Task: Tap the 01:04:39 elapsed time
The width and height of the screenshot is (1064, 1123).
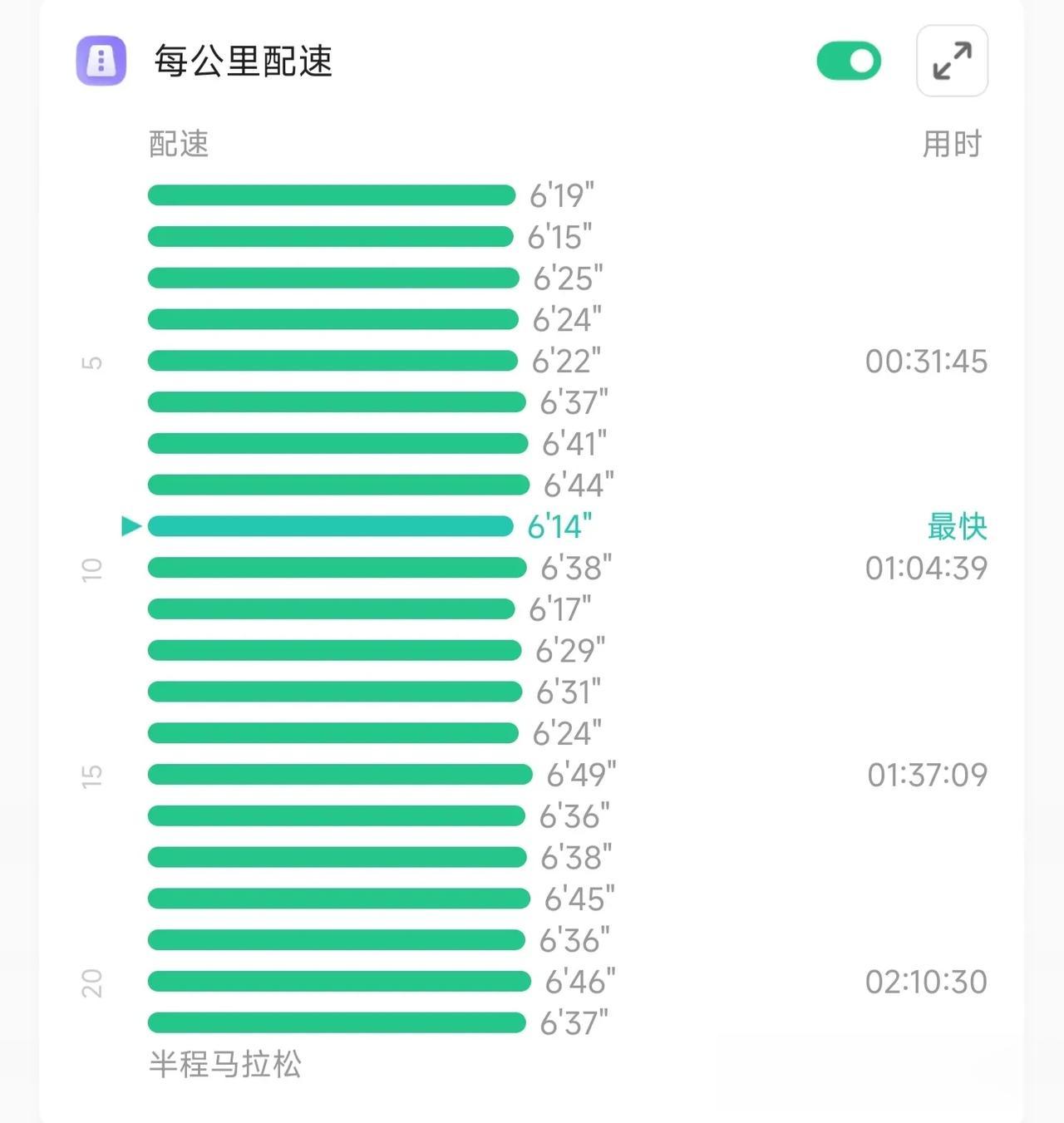Action: coord(926,568)
